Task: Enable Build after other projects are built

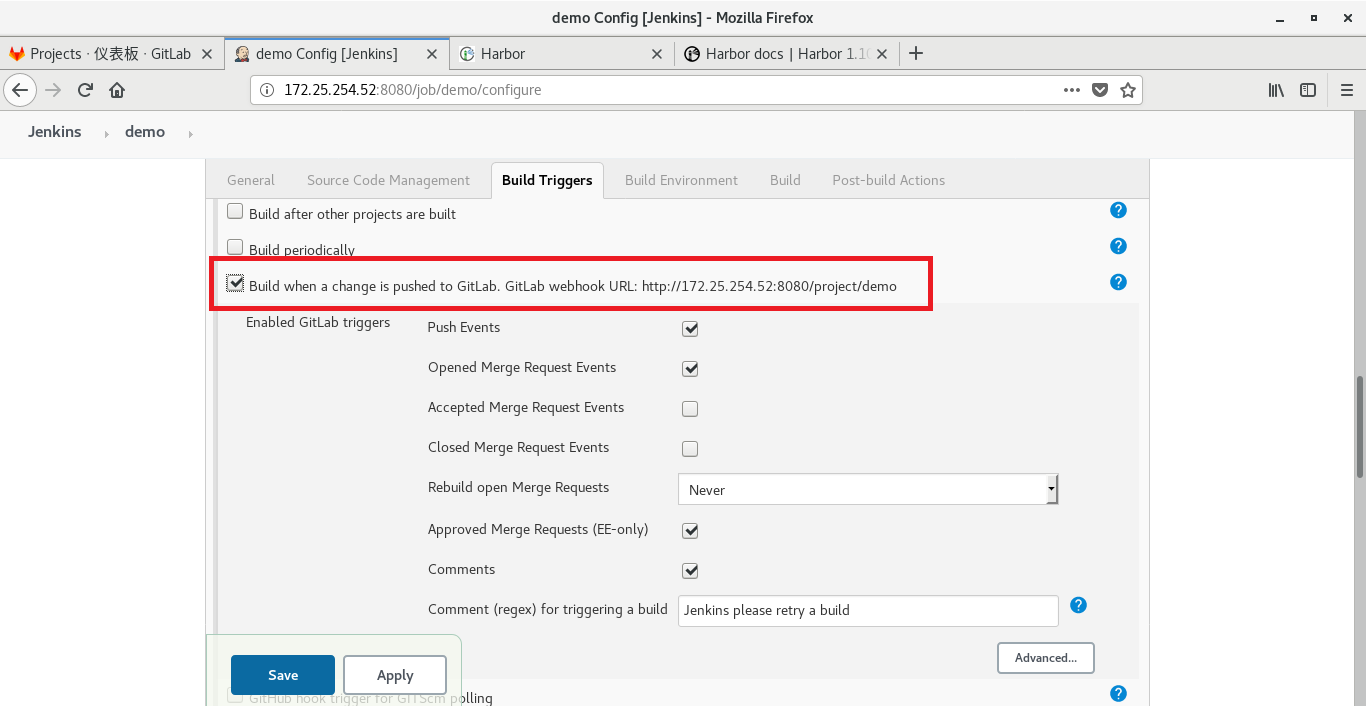Action: click(x=235, y=211)
